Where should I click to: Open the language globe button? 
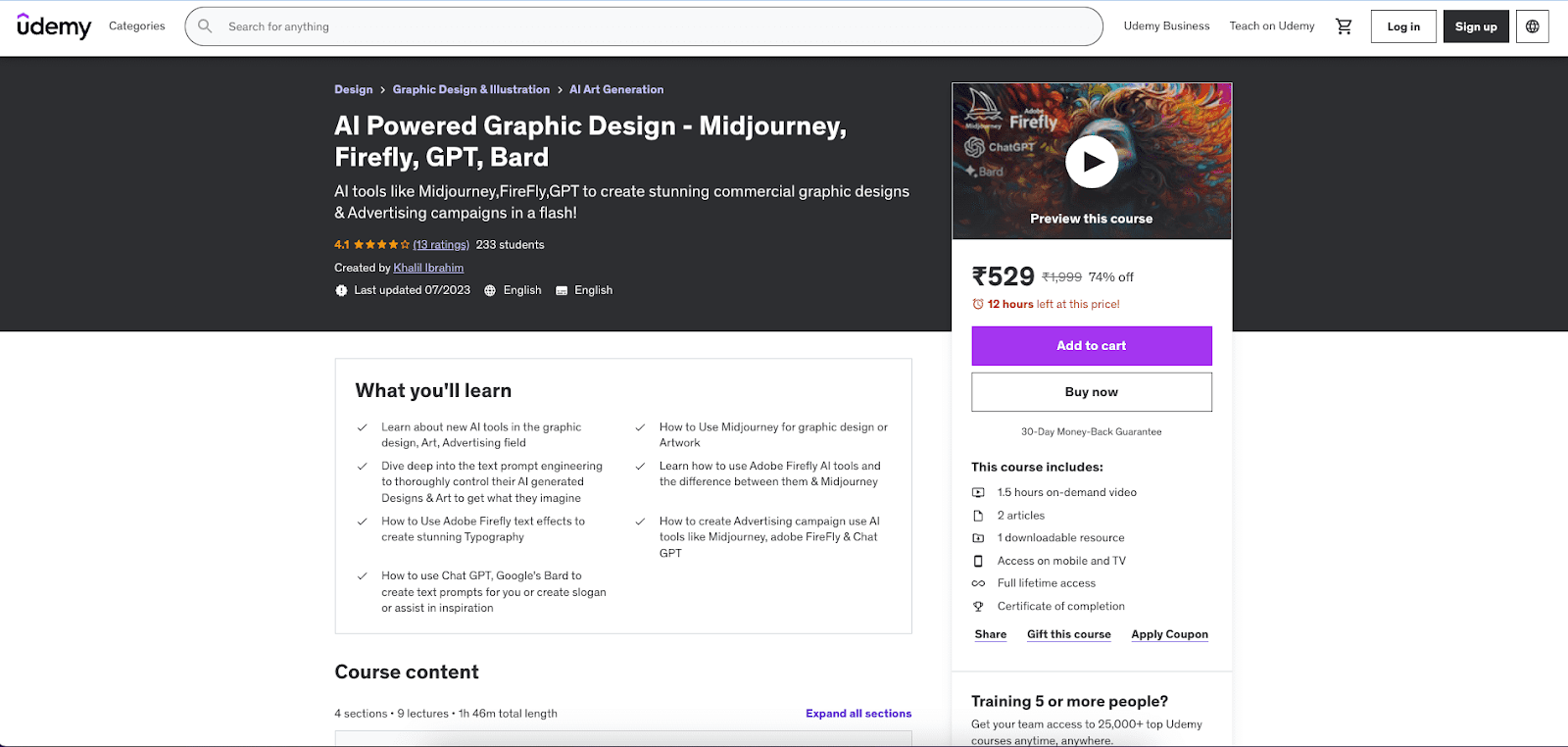click(1533, 26)
